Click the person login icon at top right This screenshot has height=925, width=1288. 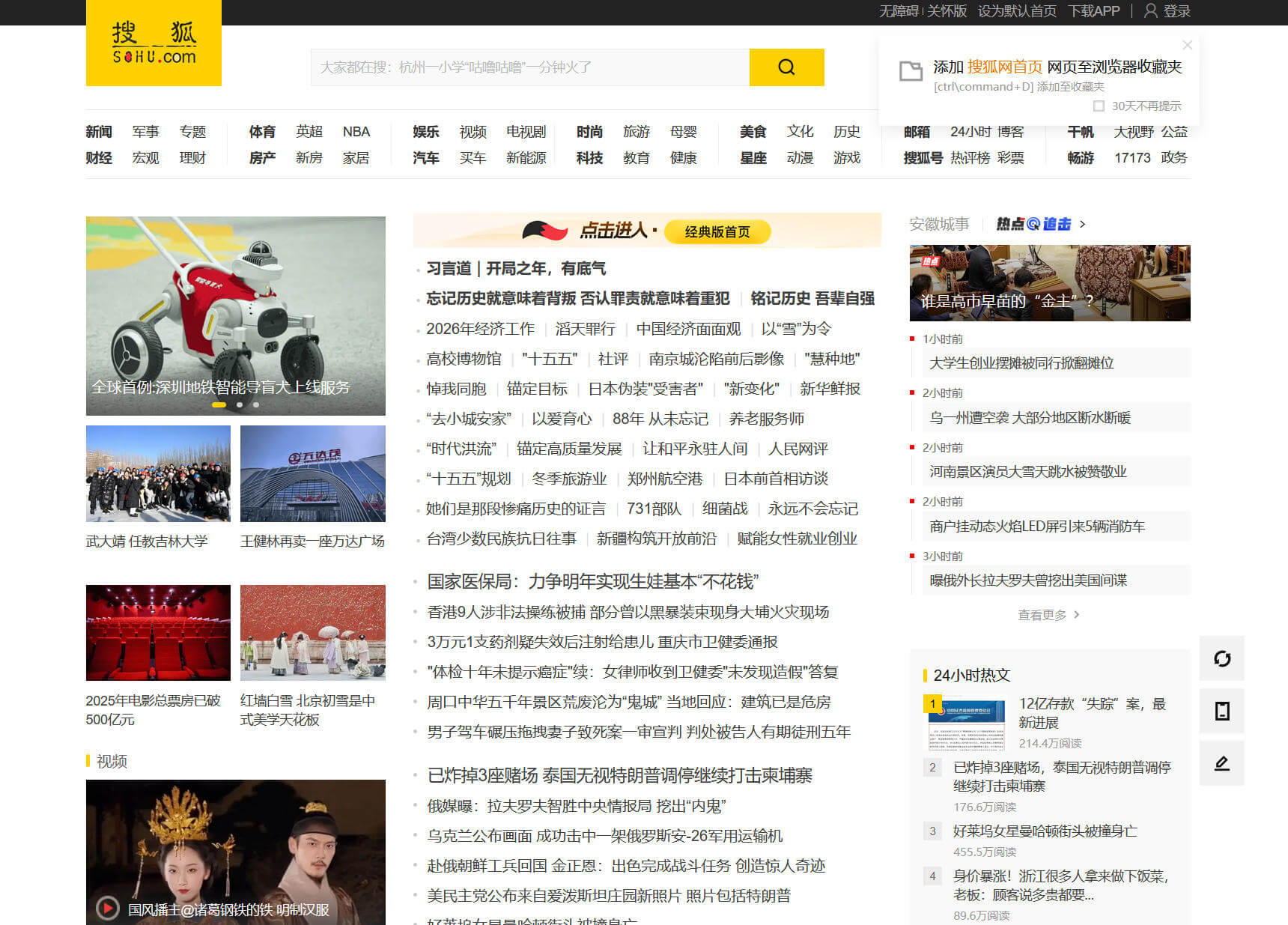click(x=1151, y=10)
